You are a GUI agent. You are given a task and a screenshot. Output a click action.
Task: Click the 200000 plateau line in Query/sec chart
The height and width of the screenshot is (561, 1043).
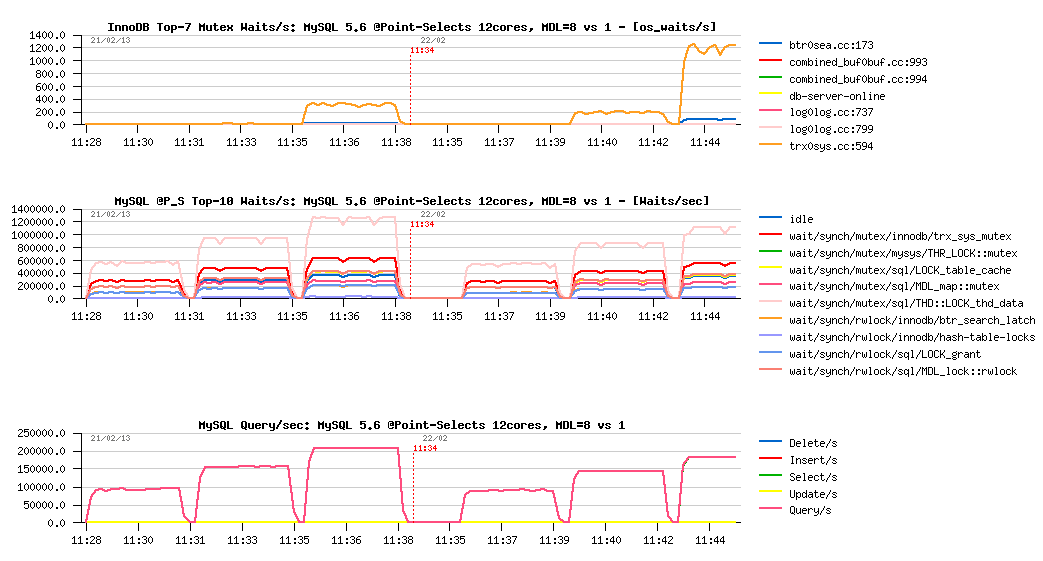click(x=355, y=448)
